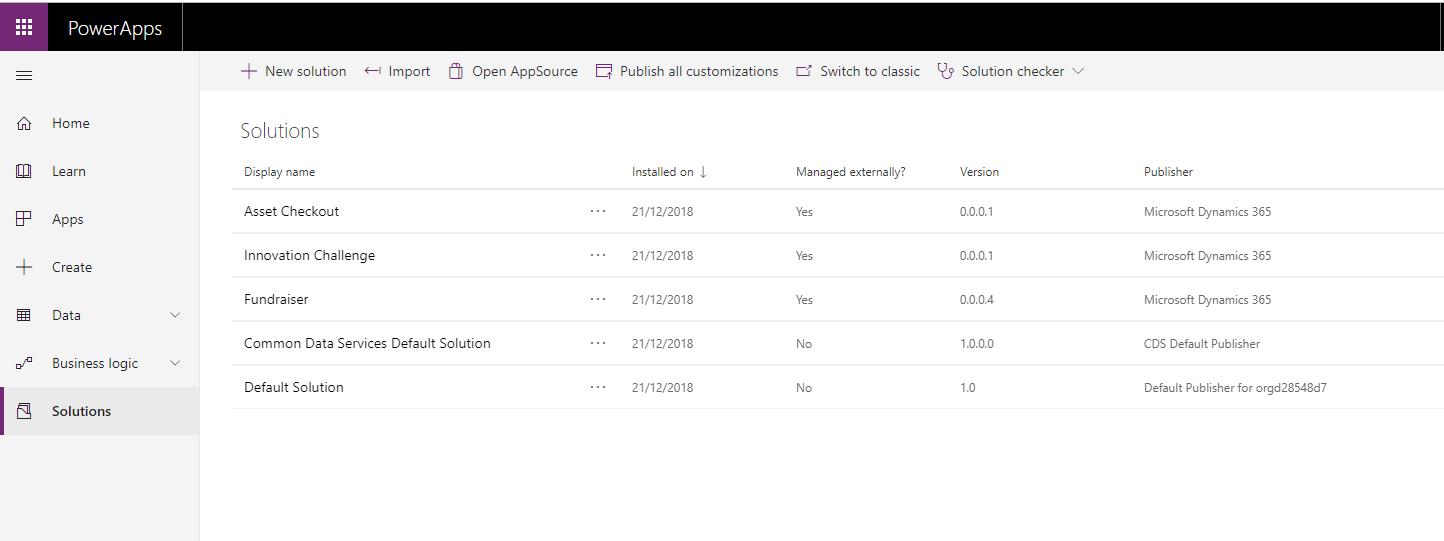The height and width of the screenshot is (541, 1444).
Task: Click version 0.0.0.4 cell
Action: point(977,300)
